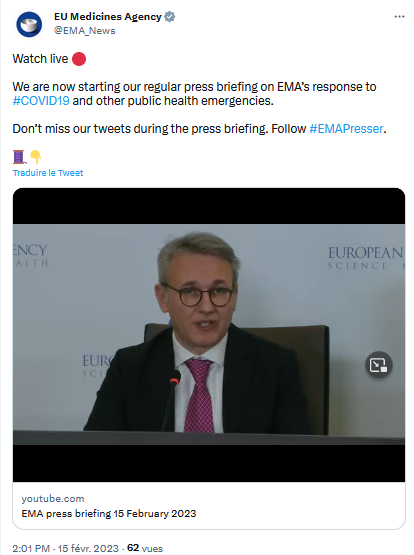Click the pointing-down hand emoji
This screenshot has height=555, width=414.
click(36, 157)
